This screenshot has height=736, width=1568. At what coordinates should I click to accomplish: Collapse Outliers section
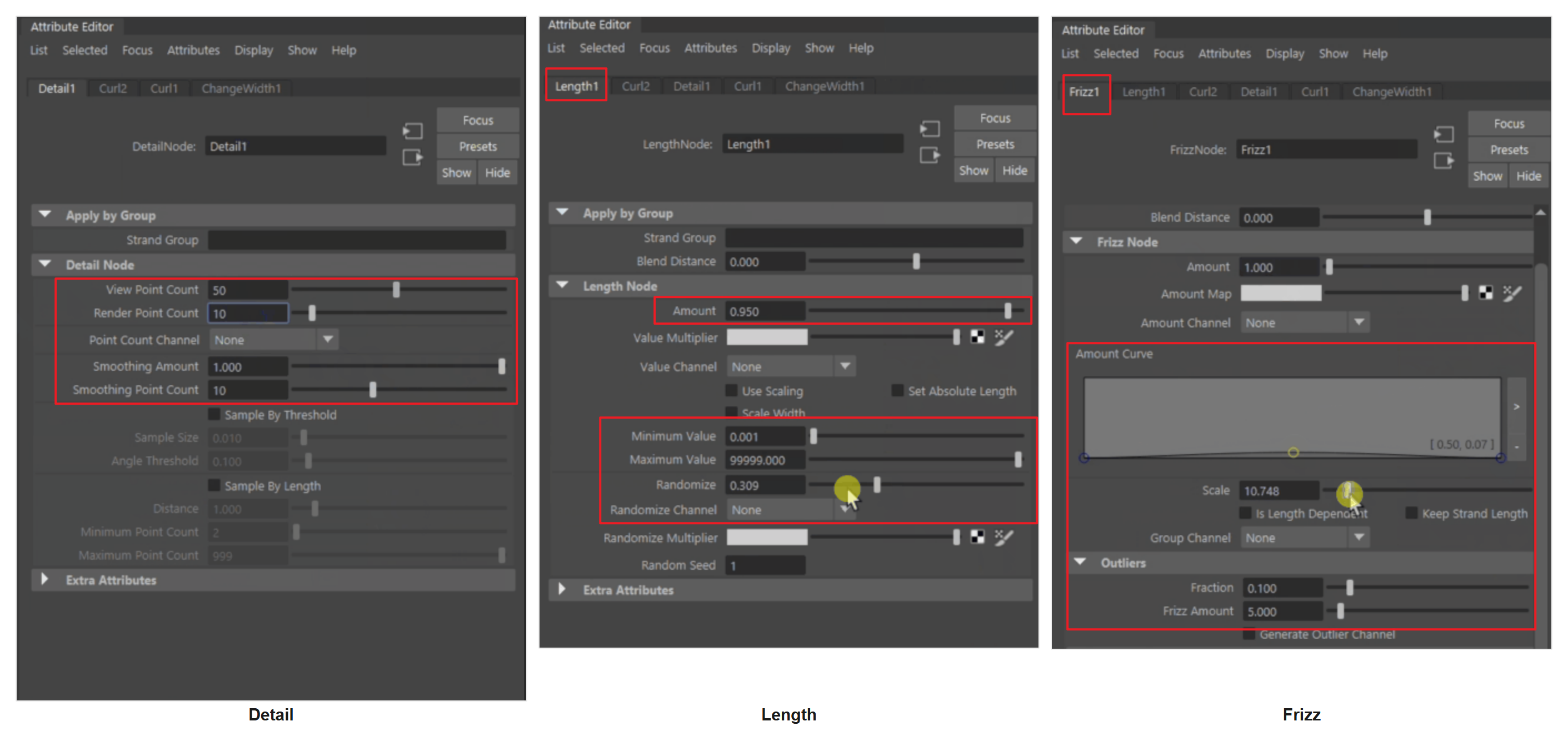coord(1080,562)
